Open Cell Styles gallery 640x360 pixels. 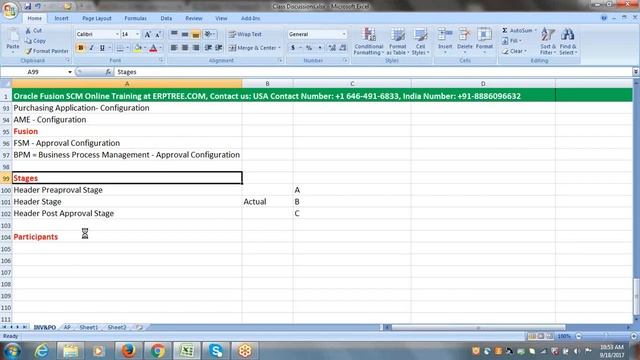coord(420,41)
